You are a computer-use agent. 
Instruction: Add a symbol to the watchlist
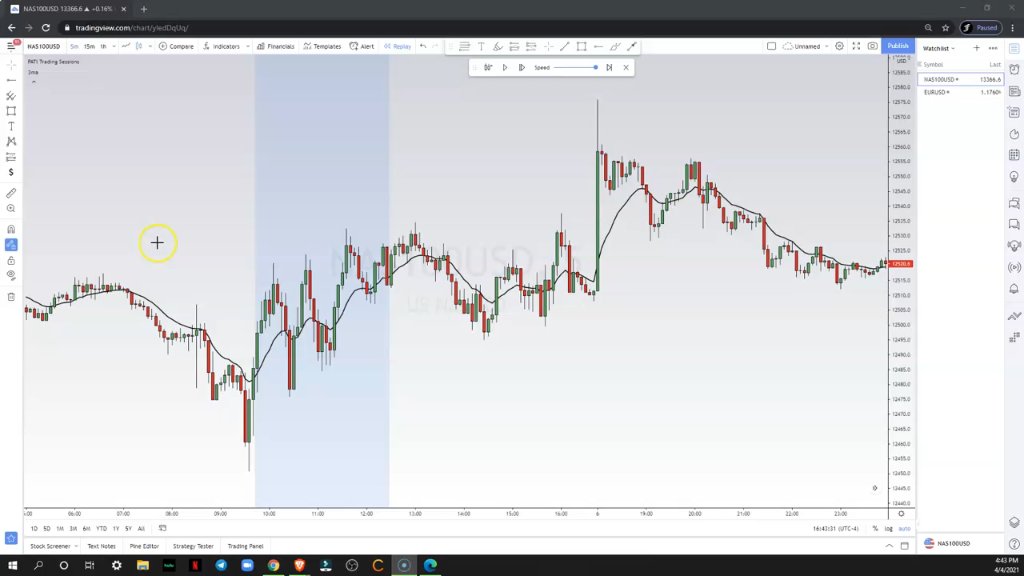click(x=976, y=48)
